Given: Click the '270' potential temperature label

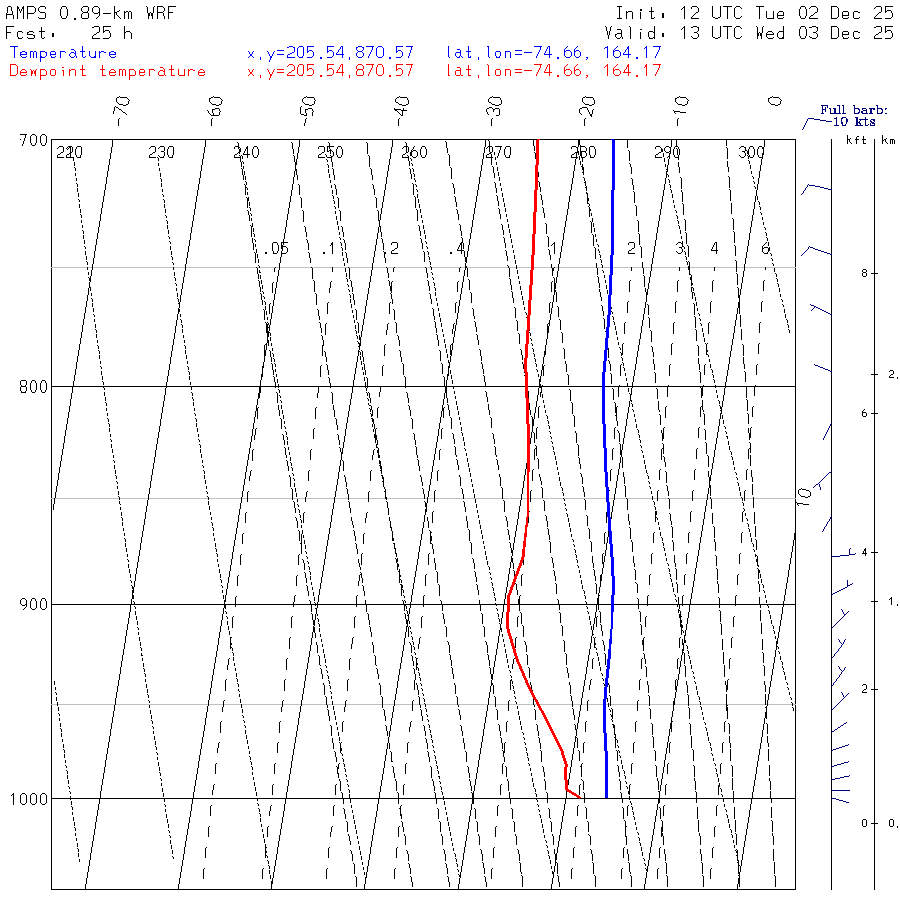Looking at the screenshot, I should click(498, 153).
